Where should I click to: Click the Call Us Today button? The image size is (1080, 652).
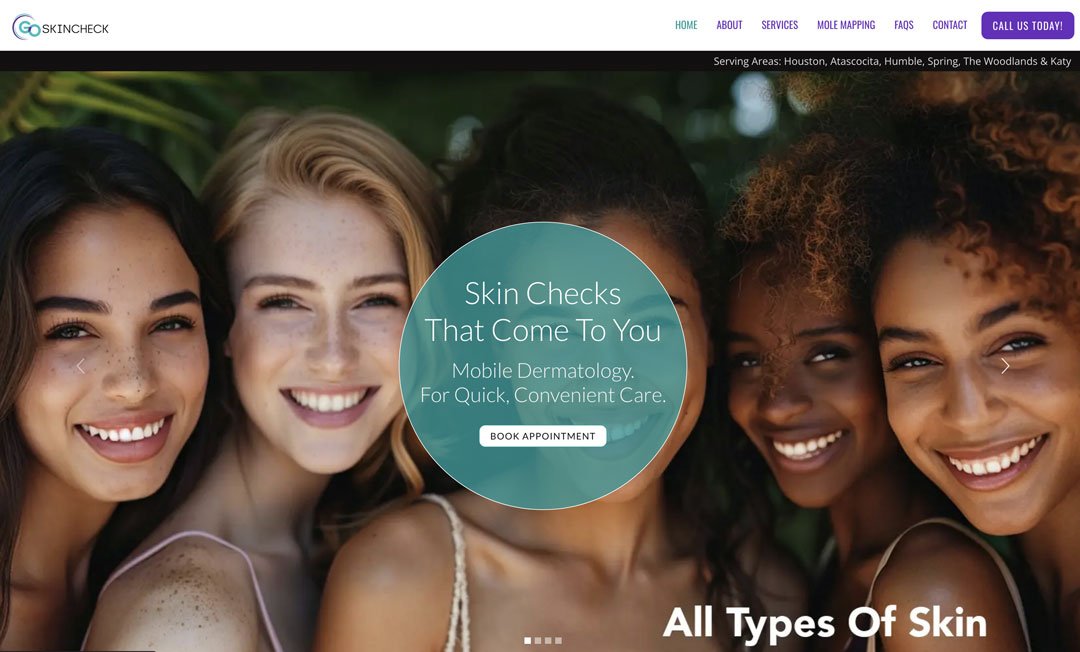1028,25
